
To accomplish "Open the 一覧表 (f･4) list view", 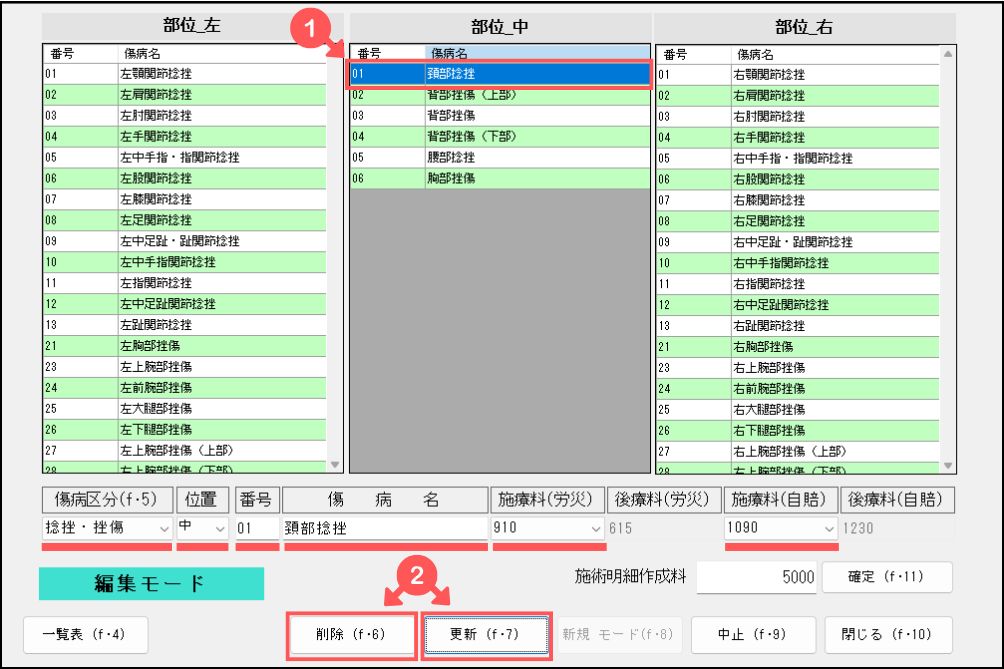I will 85,635.
